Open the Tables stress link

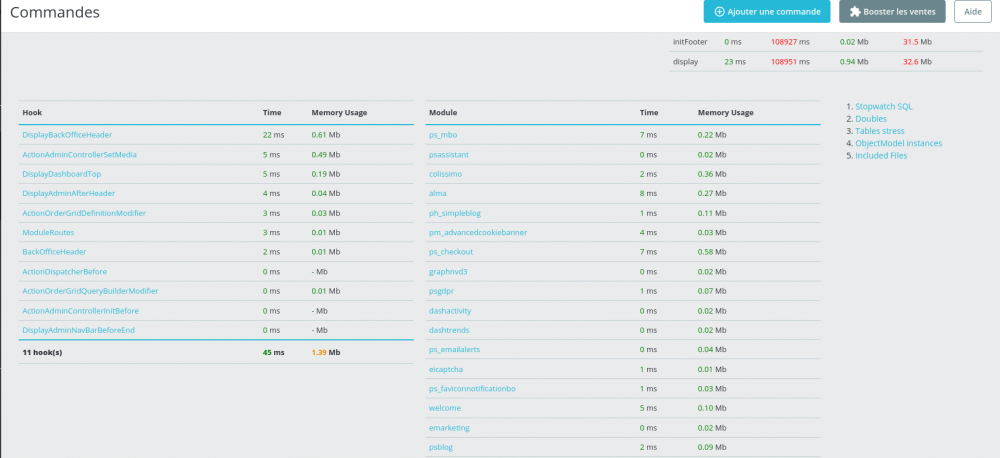pyautogui.click(x=879, y=131)
